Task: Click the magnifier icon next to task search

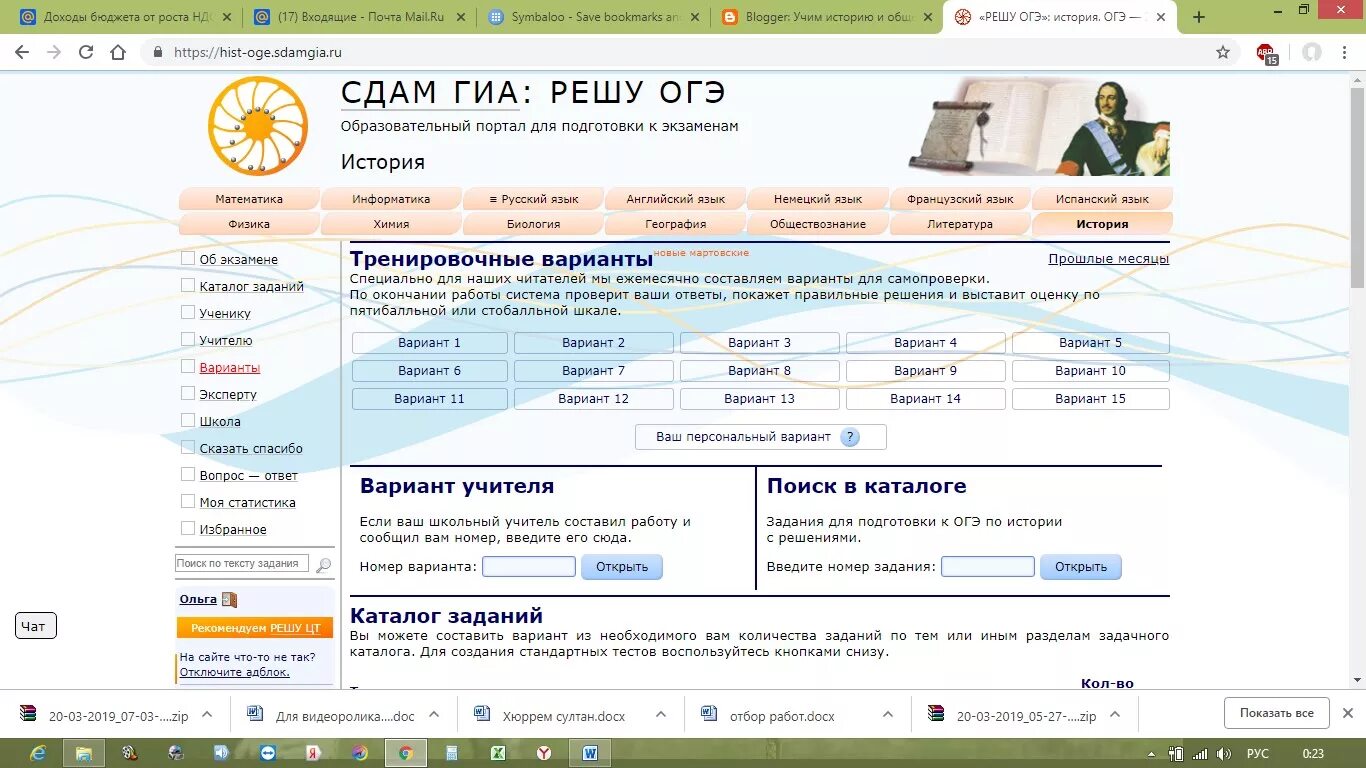Action: pos(323,565)
